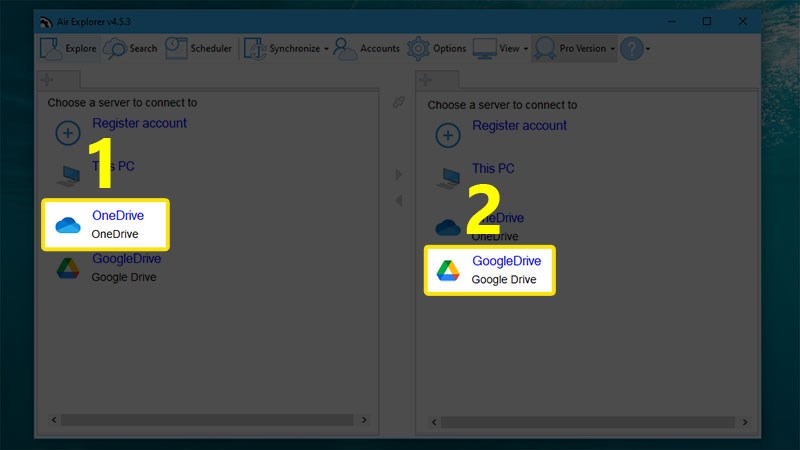Click left pane horizontal scrollbar track
Screen dimensions: 800x450
(207, 420)
